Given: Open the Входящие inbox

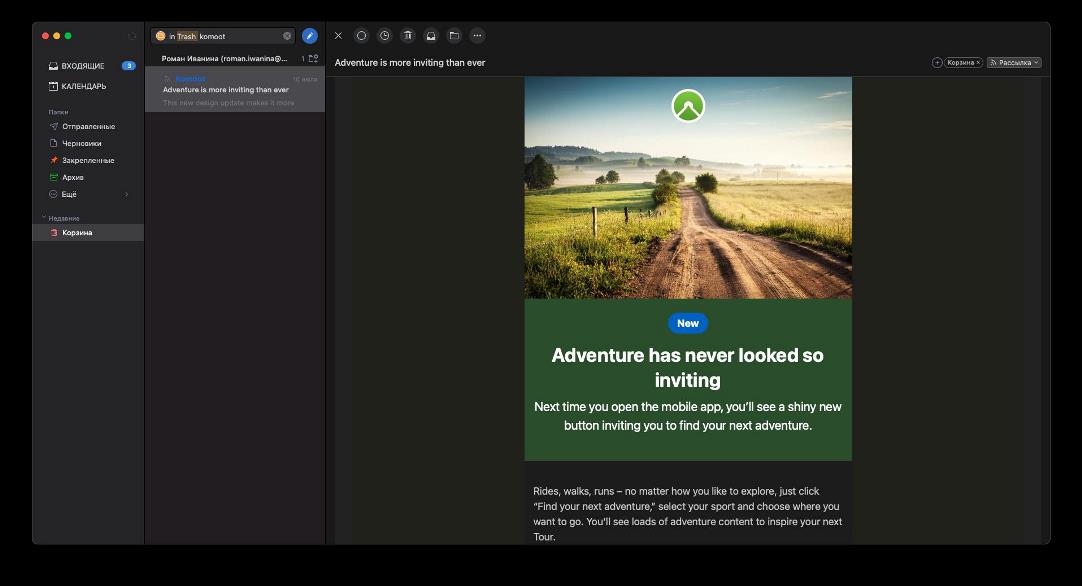Looking at the screenshot, I should tap(88, 66).
